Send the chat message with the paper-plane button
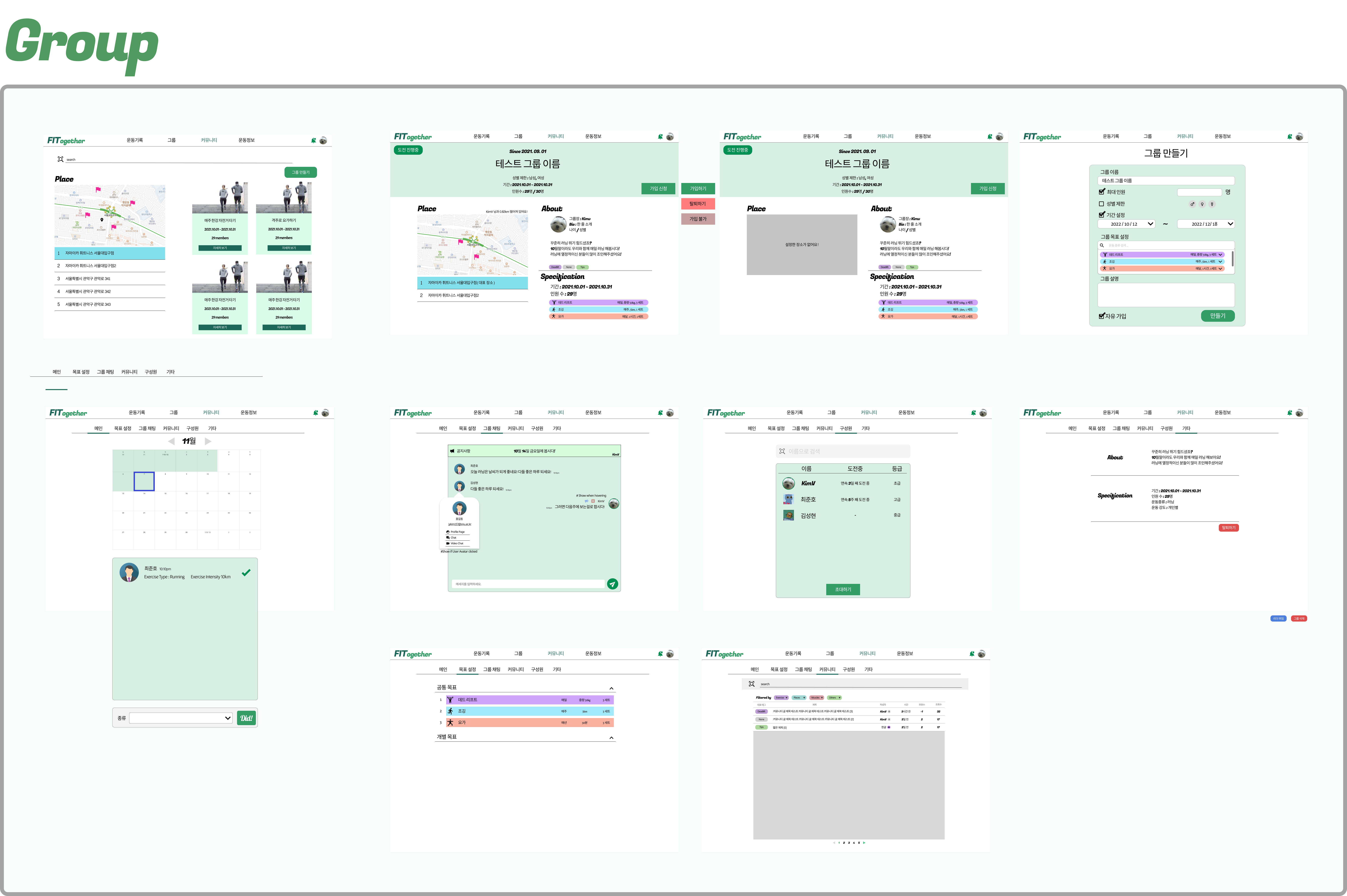Viewport: 1347px width, 896px height. (613, 584)
